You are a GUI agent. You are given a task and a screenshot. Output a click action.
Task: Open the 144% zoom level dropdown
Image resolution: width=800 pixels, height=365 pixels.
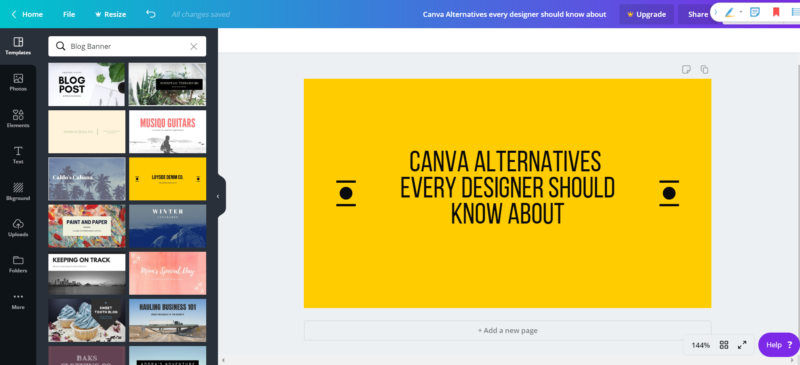point(701,345)
